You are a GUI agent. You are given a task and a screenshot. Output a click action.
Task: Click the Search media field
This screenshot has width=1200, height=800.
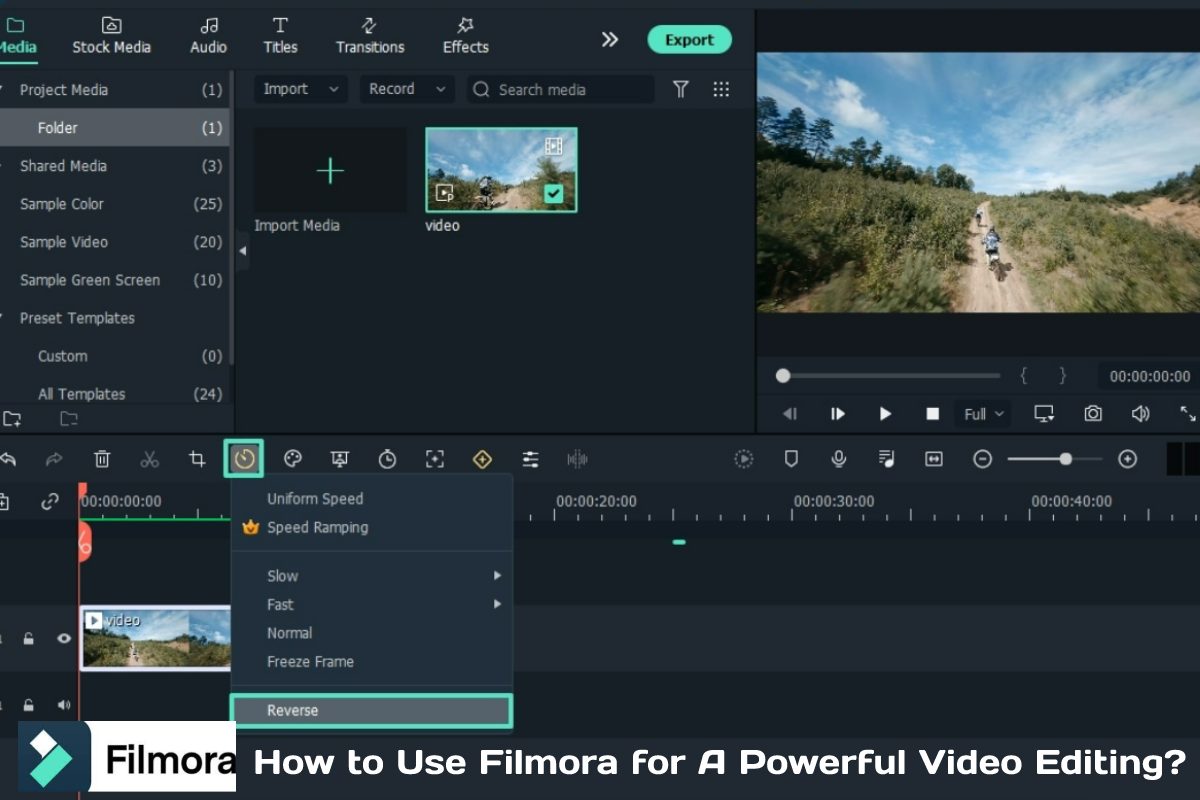click(x=561, y=89)
